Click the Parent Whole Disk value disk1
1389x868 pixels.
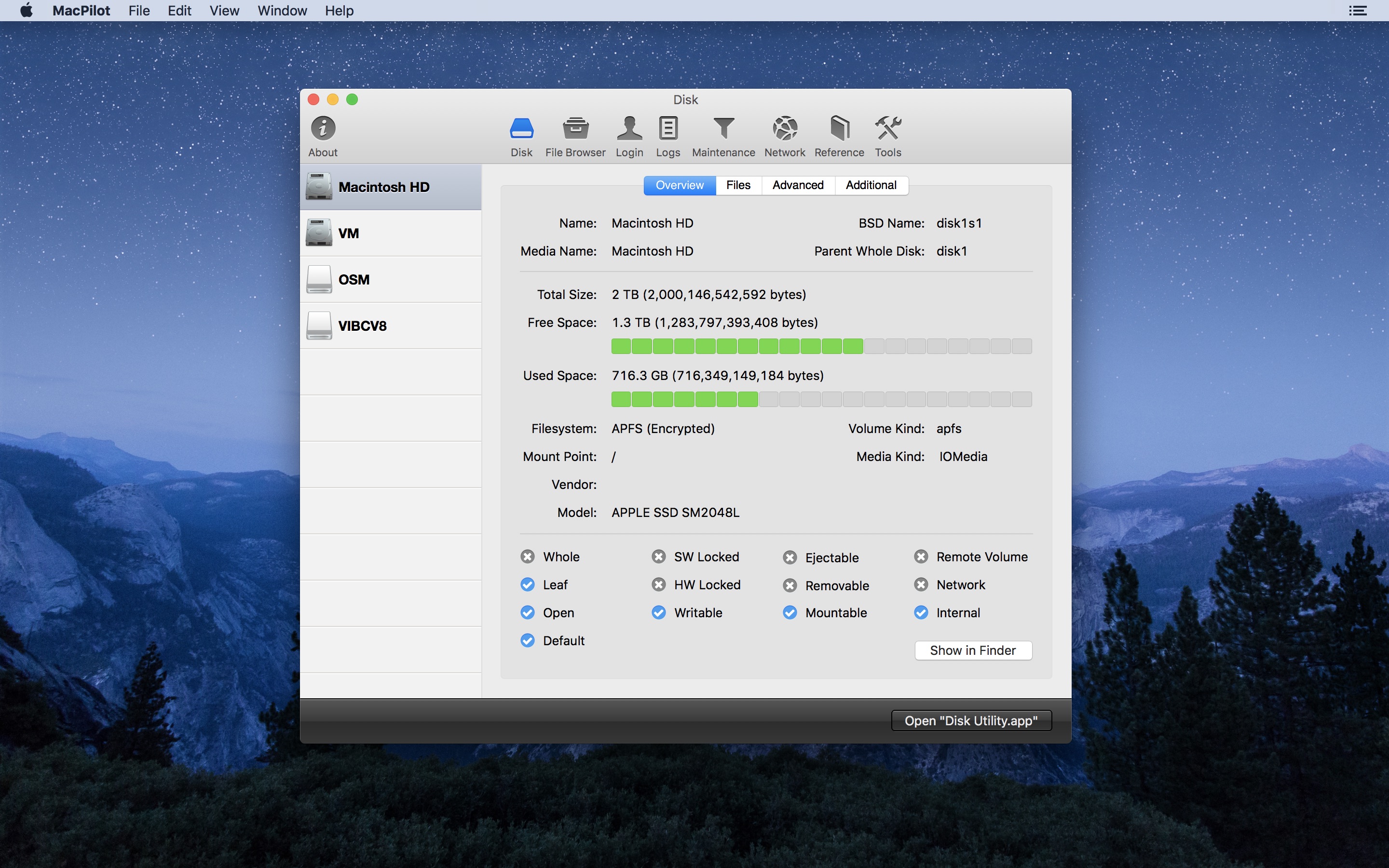pos(952,251)
